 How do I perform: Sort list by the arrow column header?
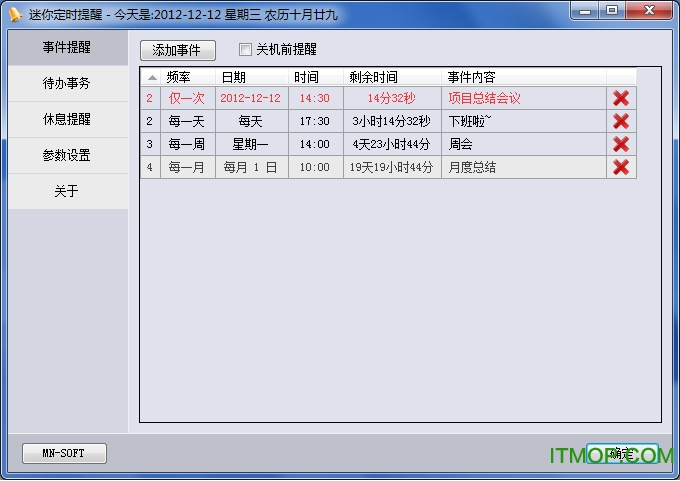pyautogui.click(x=151, y=77)
